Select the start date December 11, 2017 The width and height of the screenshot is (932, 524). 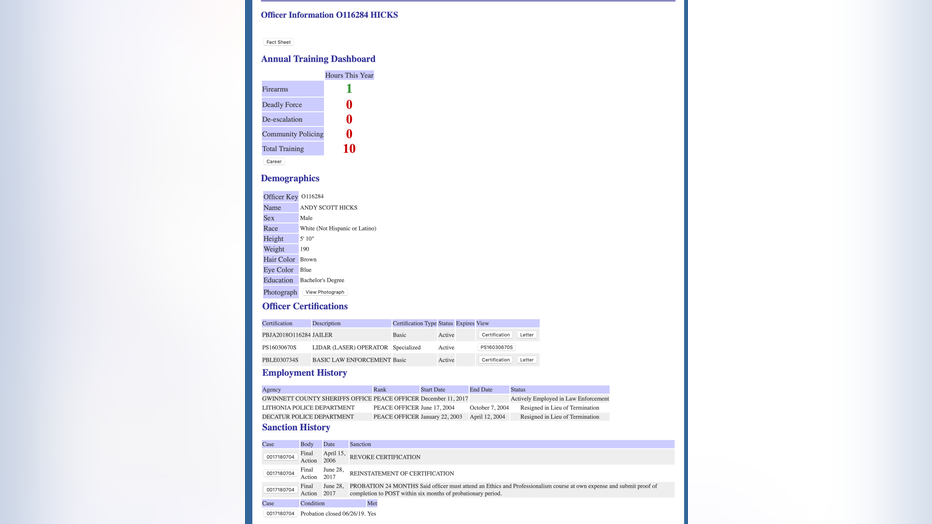coord(444,399)
